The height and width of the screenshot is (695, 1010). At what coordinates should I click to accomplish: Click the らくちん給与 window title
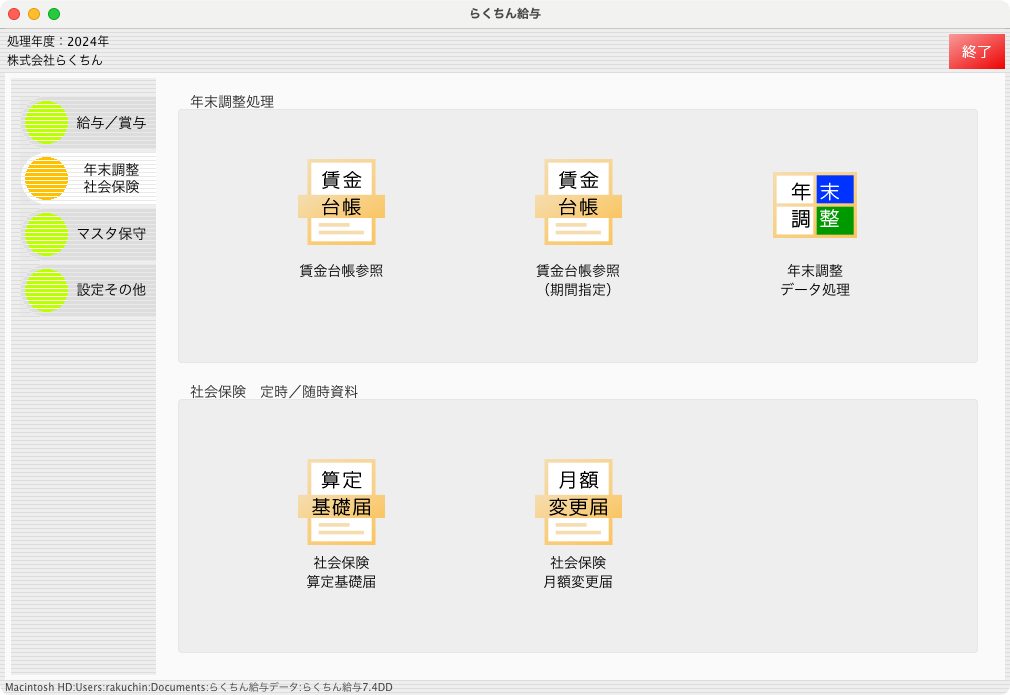pyautogui.click(x=505, y=14)
